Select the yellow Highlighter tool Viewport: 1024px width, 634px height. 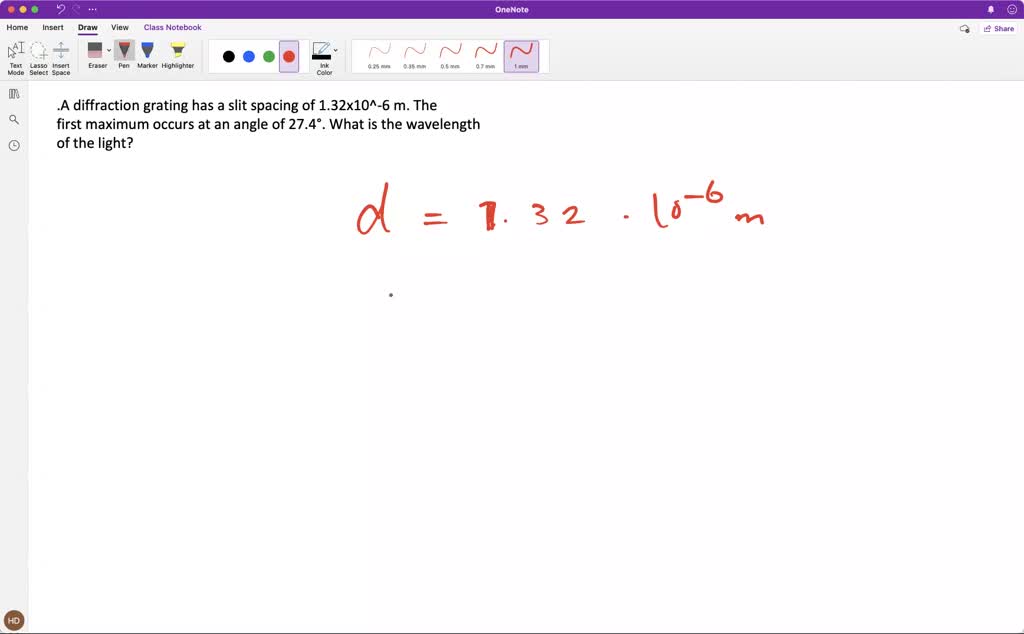click(178, 55)
